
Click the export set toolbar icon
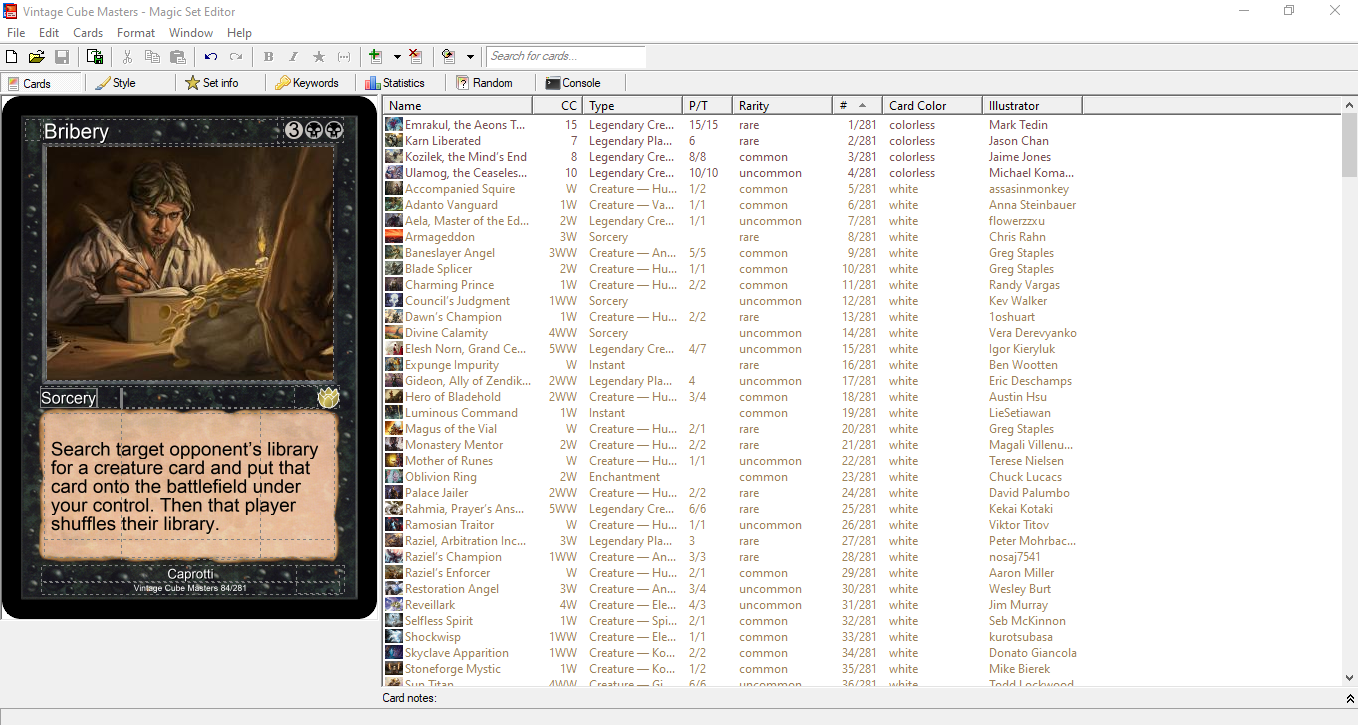(x=95, y=57)
